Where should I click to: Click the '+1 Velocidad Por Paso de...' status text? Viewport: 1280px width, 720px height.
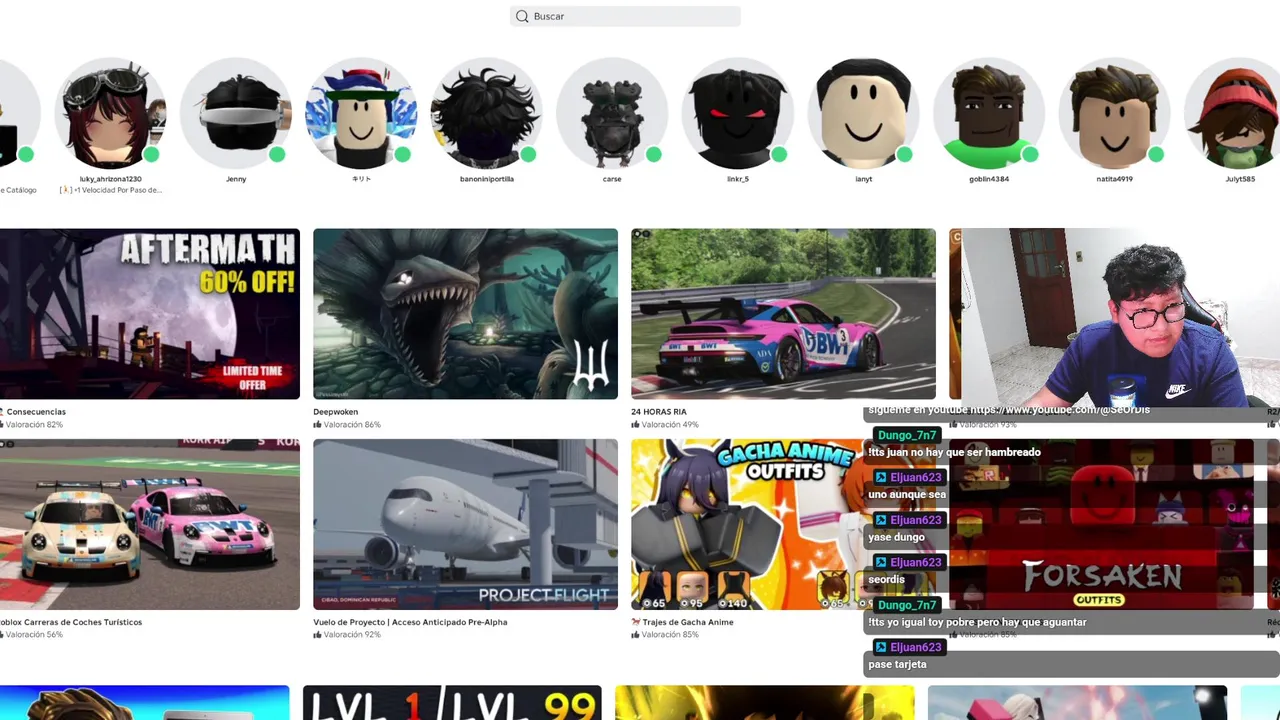111,190
